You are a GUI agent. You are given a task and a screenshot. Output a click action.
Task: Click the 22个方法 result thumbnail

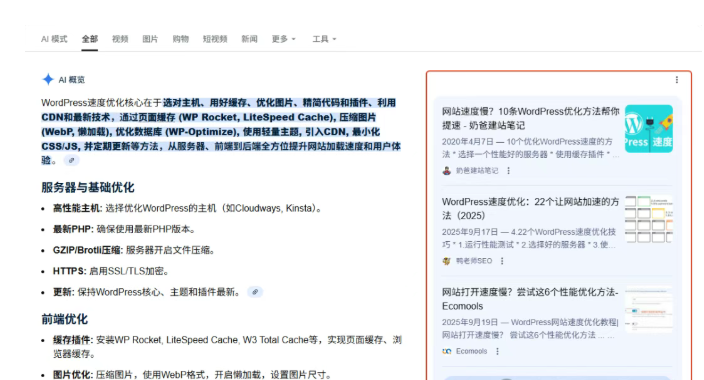point(649,219)
